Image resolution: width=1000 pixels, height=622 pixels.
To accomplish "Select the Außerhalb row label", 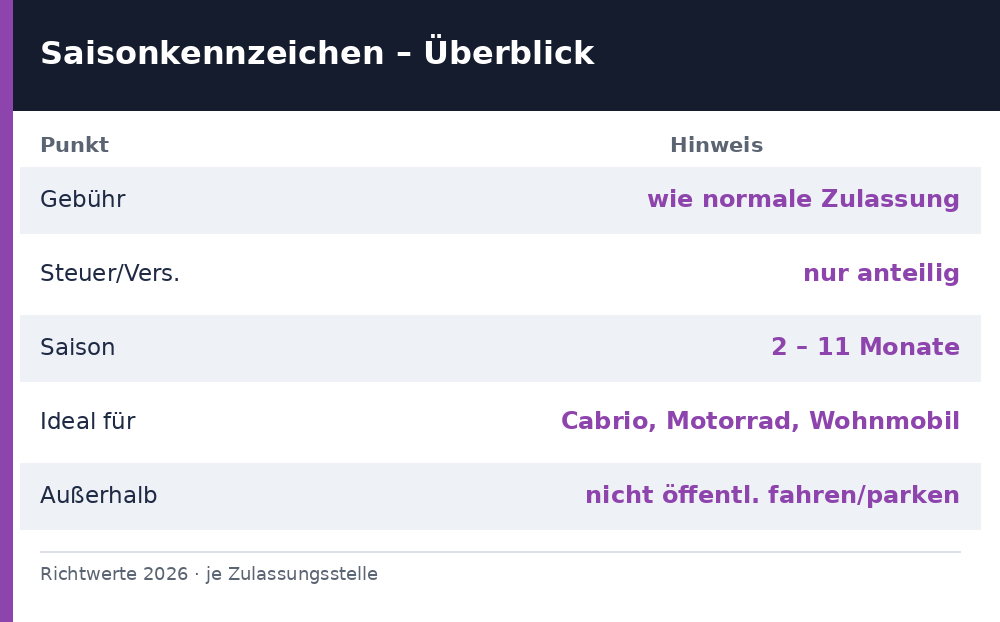I will 98,495.
